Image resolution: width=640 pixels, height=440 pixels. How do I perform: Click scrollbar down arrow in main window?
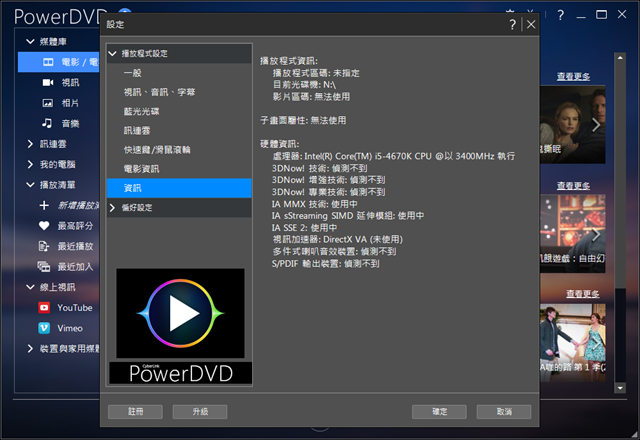point(620,388)
